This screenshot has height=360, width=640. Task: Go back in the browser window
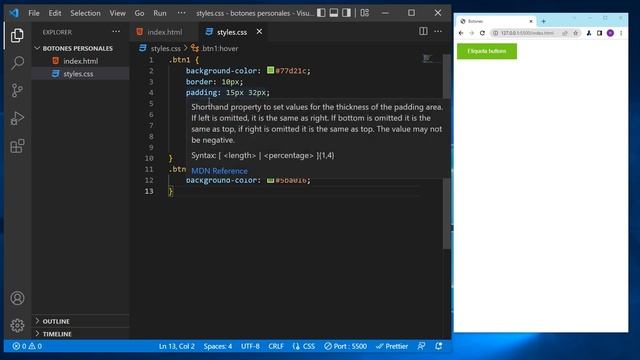click(x=461, y=33)
